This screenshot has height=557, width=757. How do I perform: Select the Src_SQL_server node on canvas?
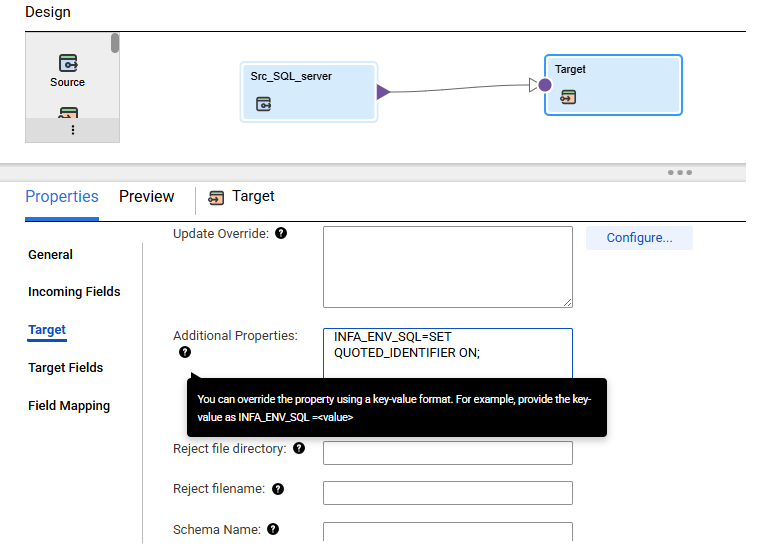309,92
